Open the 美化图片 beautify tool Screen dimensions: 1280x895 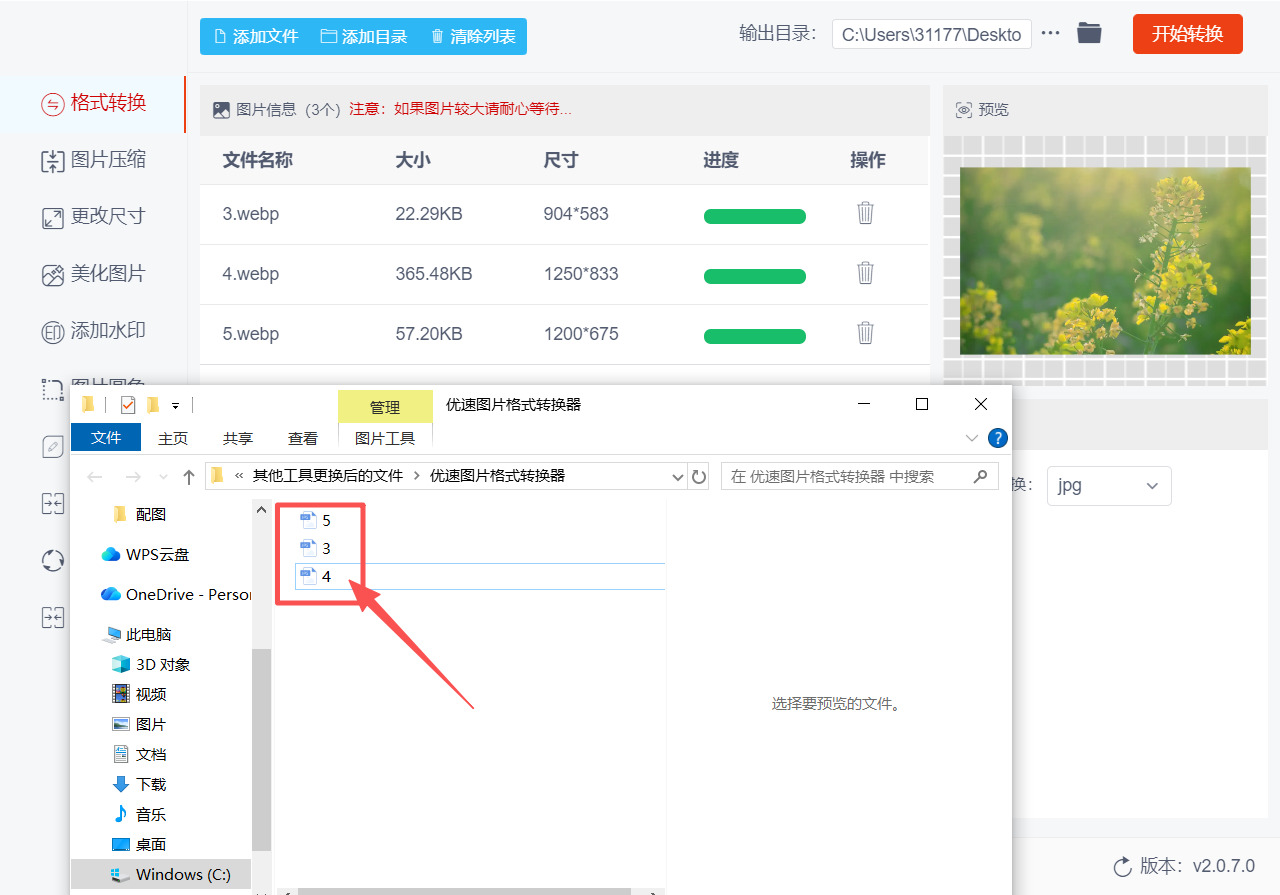click(x=93, y=274)
